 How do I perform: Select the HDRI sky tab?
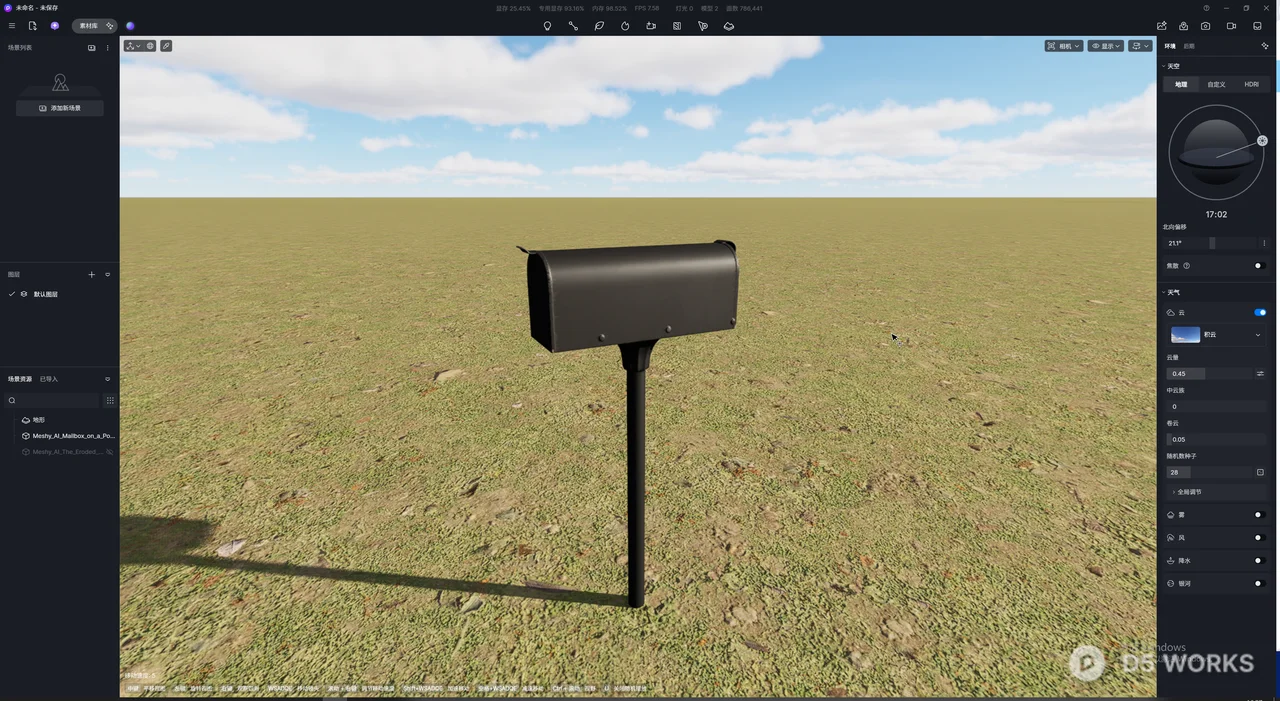[x=1251, y=85]
